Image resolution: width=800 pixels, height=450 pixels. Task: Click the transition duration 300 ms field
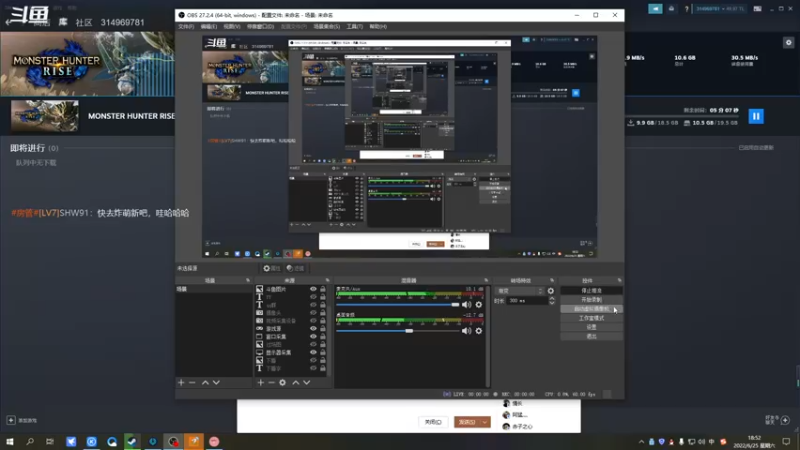coord(527,301)
